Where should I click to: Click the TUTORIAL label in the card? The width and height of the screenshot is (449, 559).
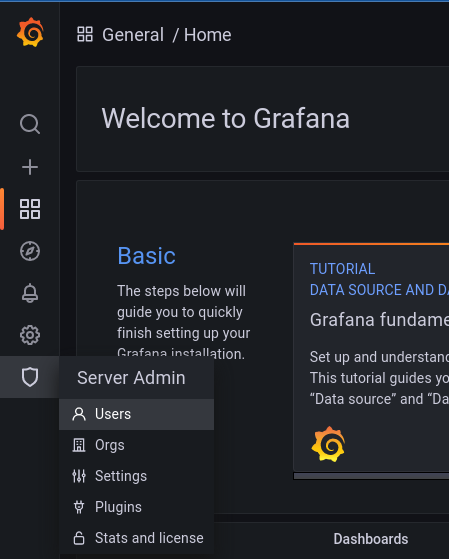(342, 269)
